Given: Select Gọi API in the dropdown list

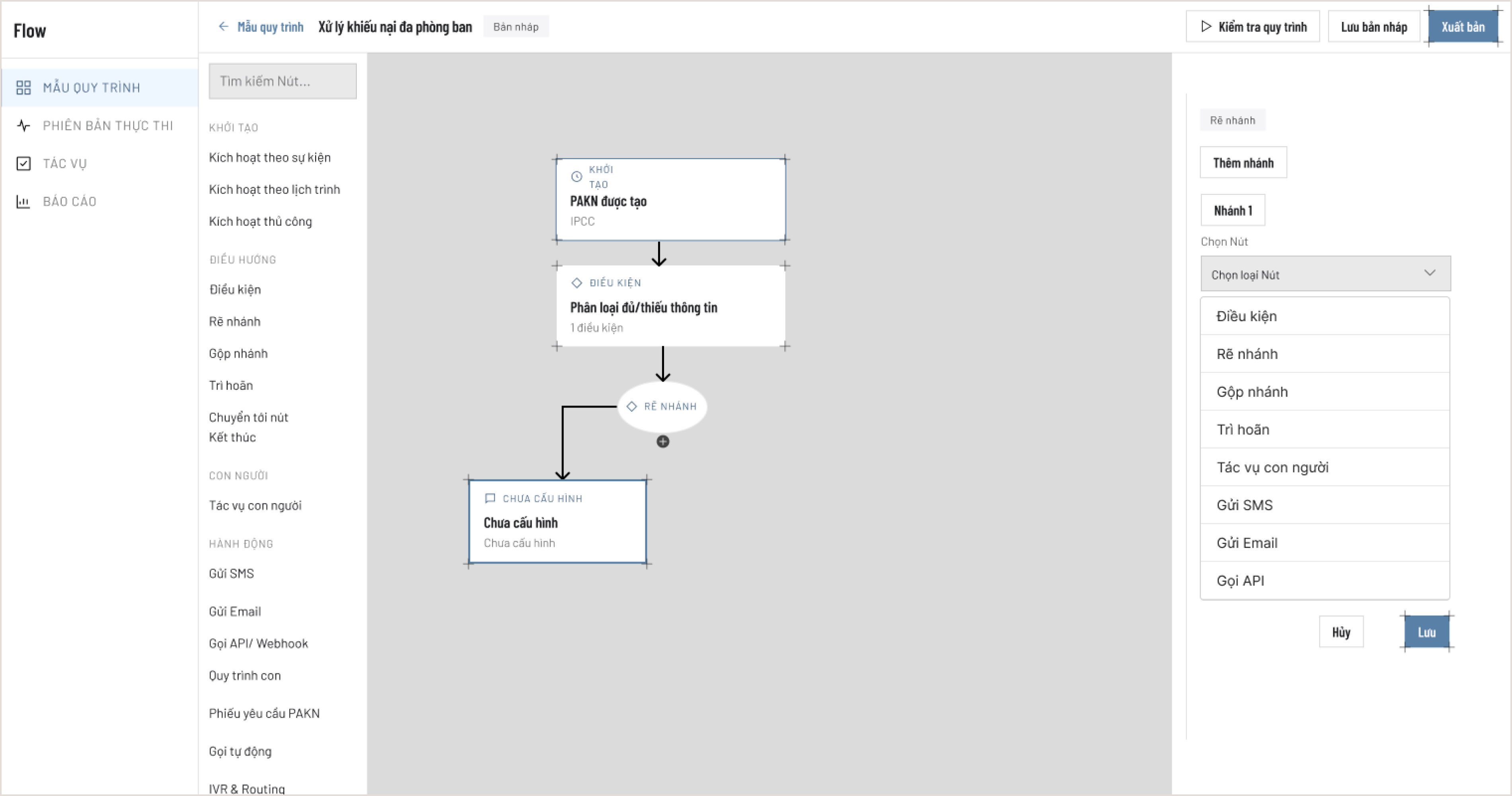Looking at the screenshot, I should [x=1325, y=581].
